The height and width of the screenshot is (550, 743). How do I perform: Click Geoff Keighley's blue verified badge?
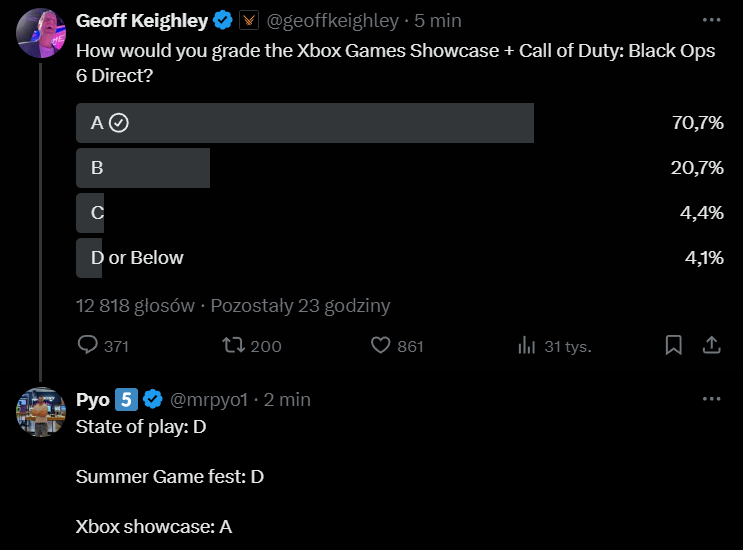point(223,21)
